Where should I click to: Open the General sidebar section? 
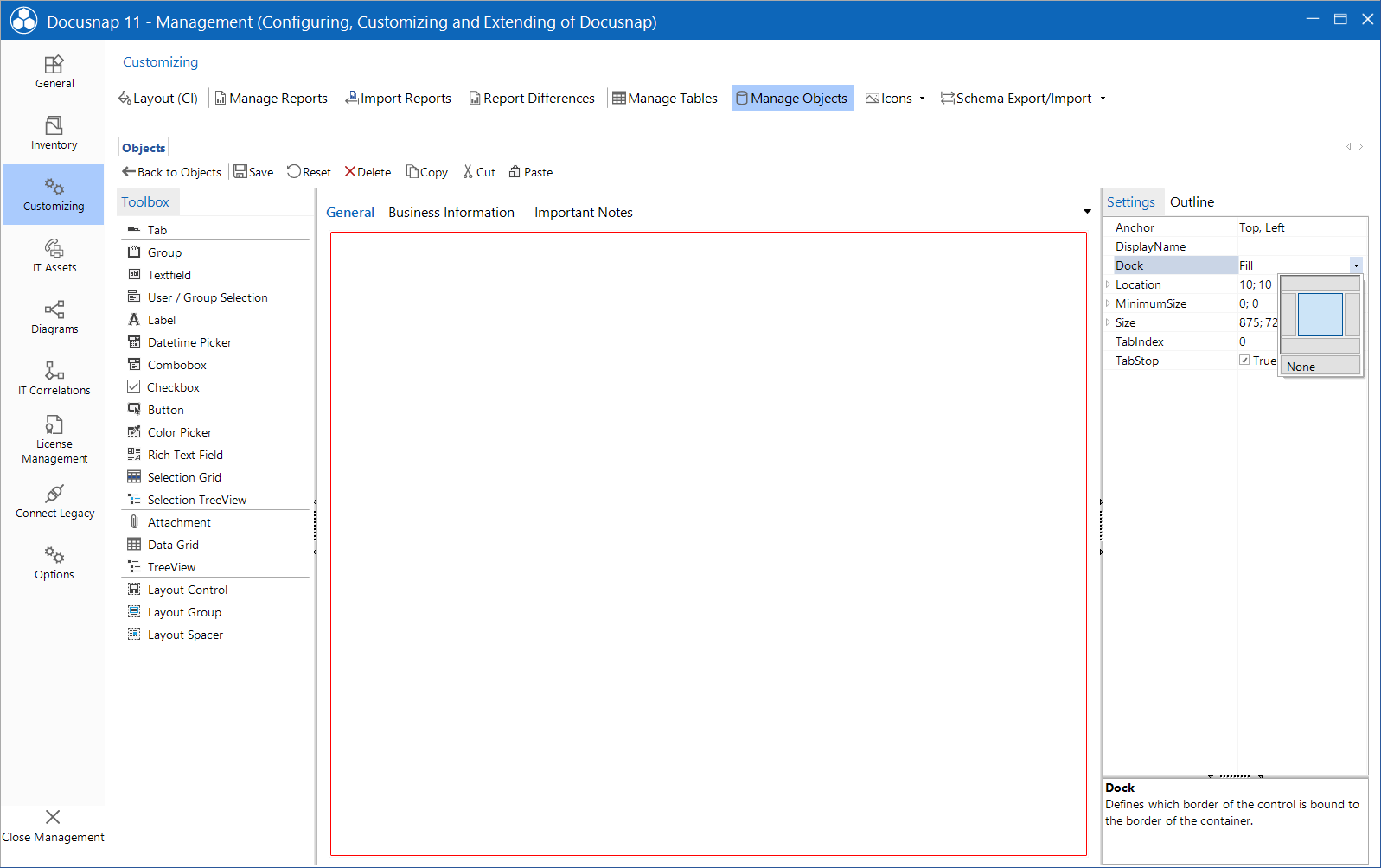pos(54,72)
